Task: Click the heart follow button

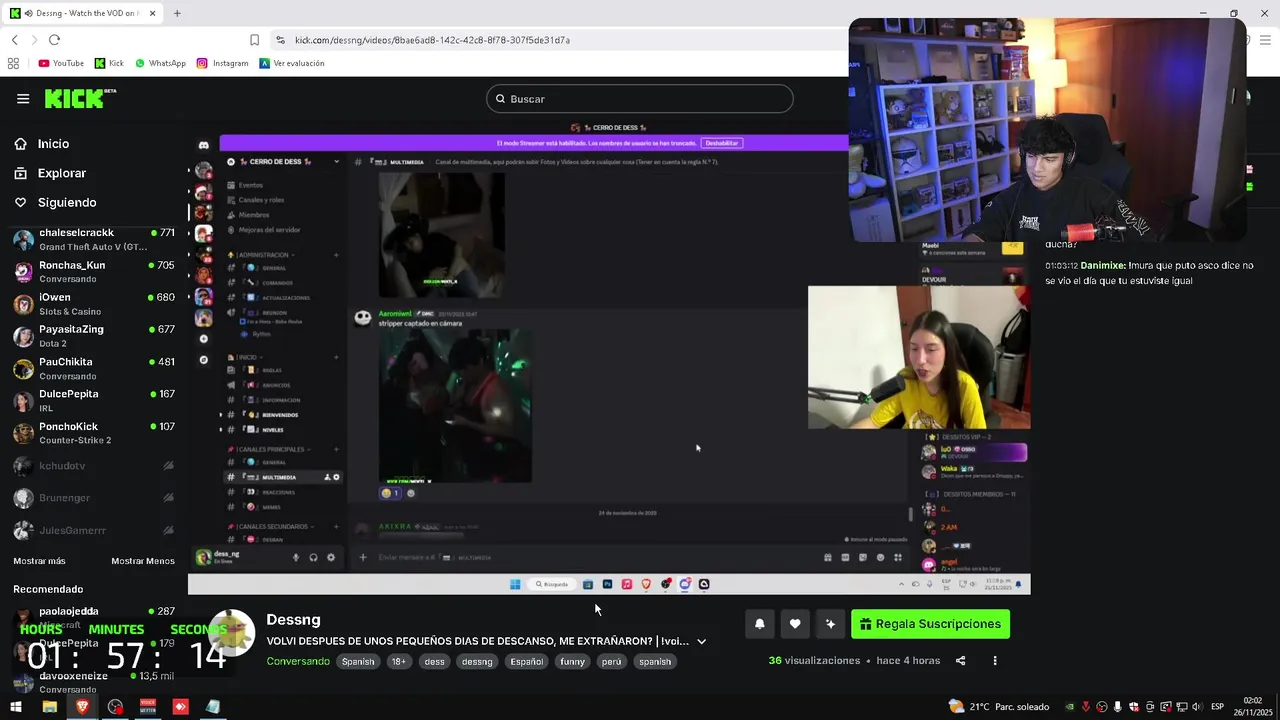Action: (795, 624)
